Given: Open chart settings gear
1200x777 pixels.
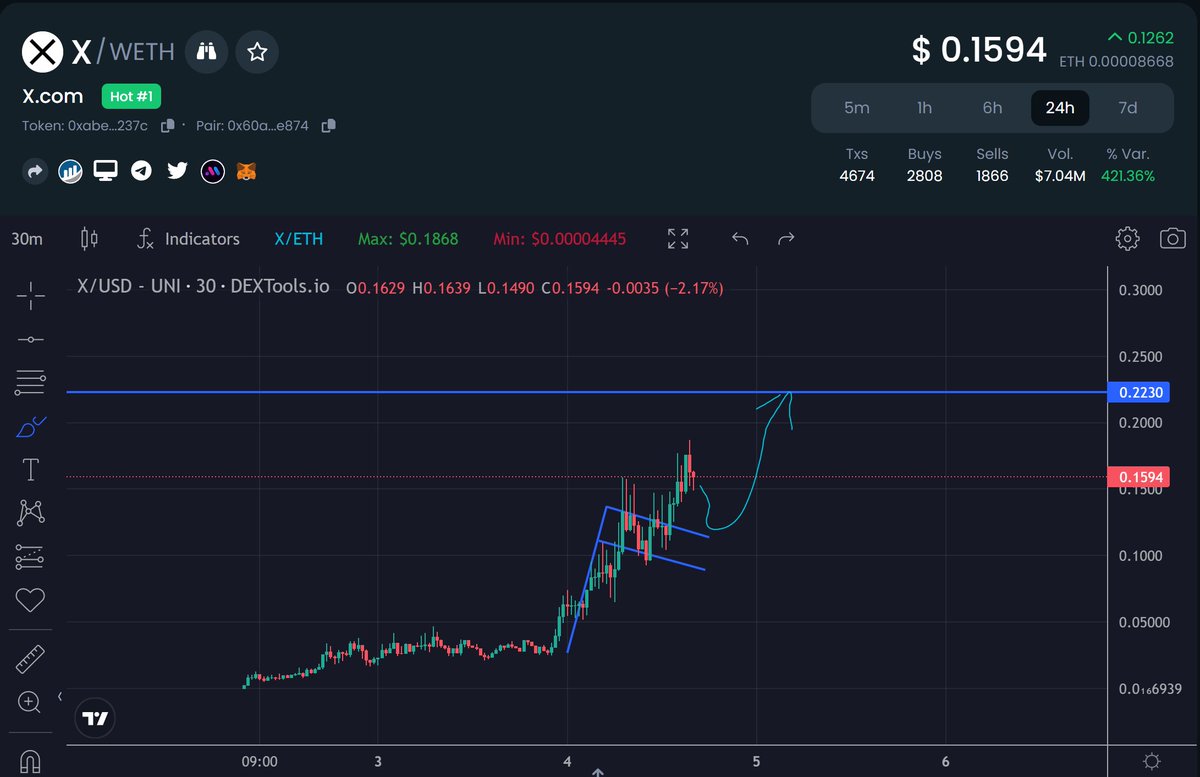Looking at the screenshot, I should click(1127, 239).
